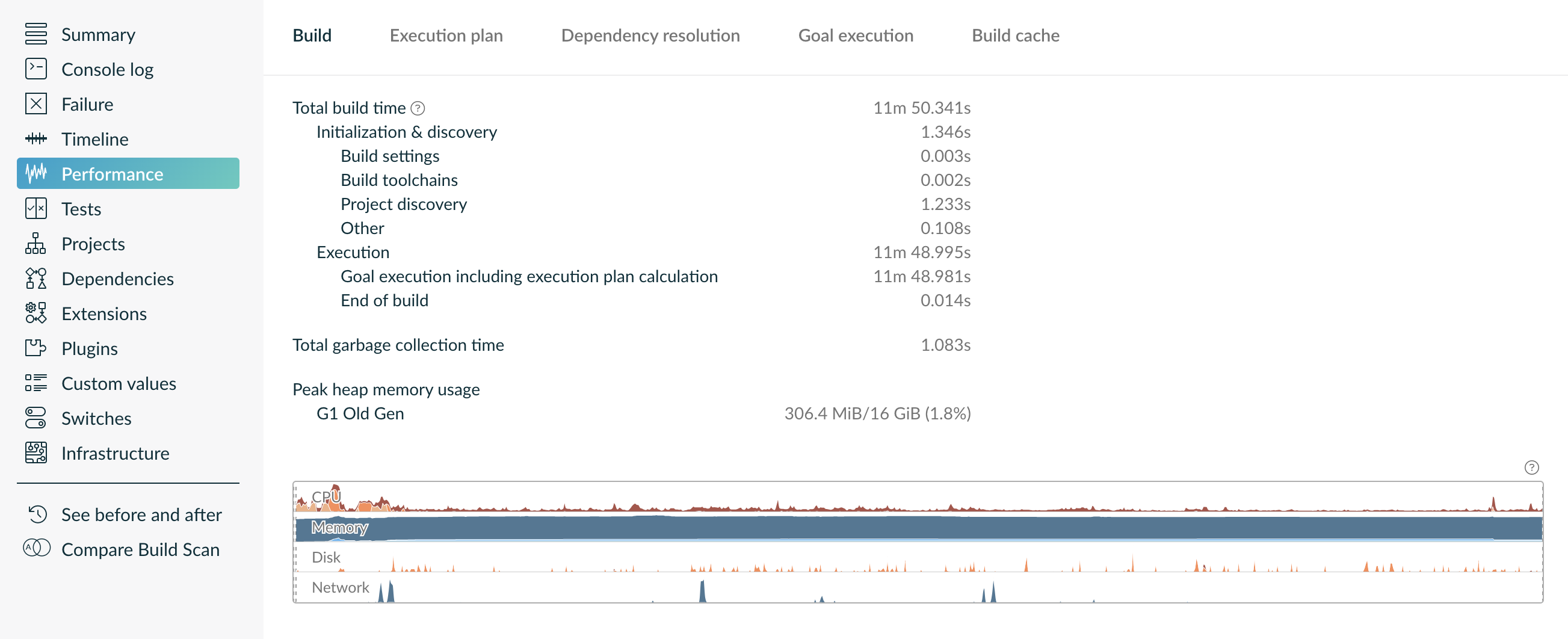Click the See before and after link
This screenshot has width=1568, height=639.
pyautogui.click(x=141, y=514)
